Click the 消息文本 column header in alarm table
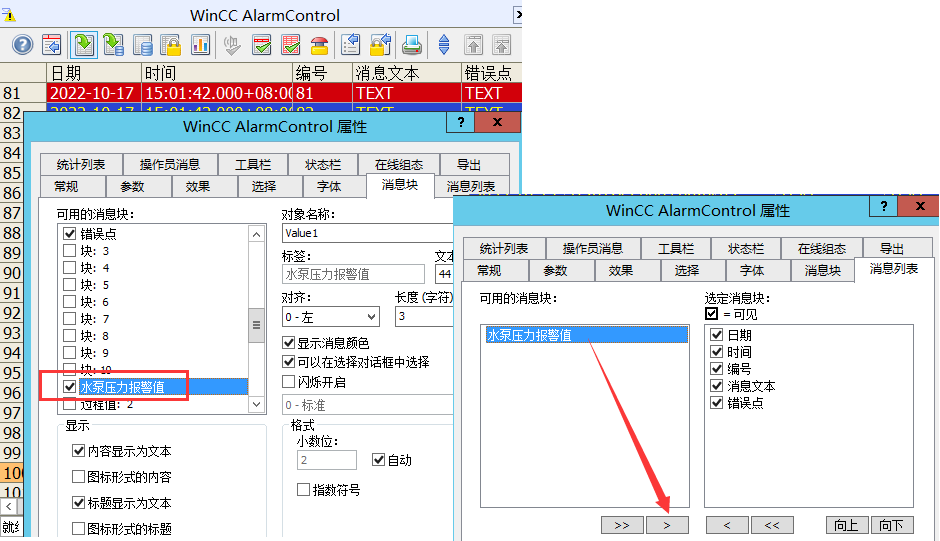Screen dimensions: 940x541 click(x=407, y=73)
